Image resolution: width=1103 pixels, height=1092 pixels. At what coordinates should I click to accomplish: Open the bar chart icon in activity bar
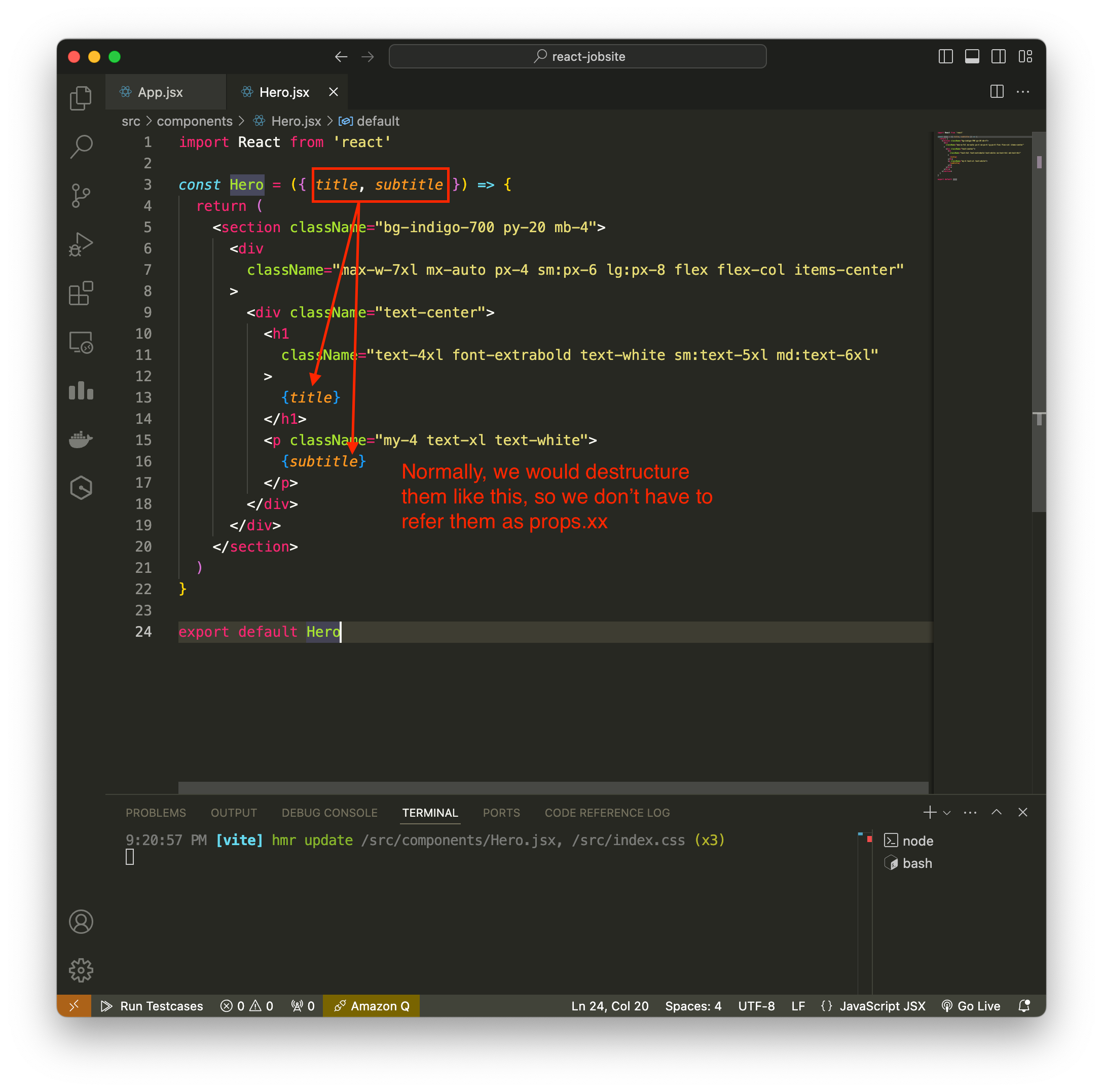click(81, 391)
